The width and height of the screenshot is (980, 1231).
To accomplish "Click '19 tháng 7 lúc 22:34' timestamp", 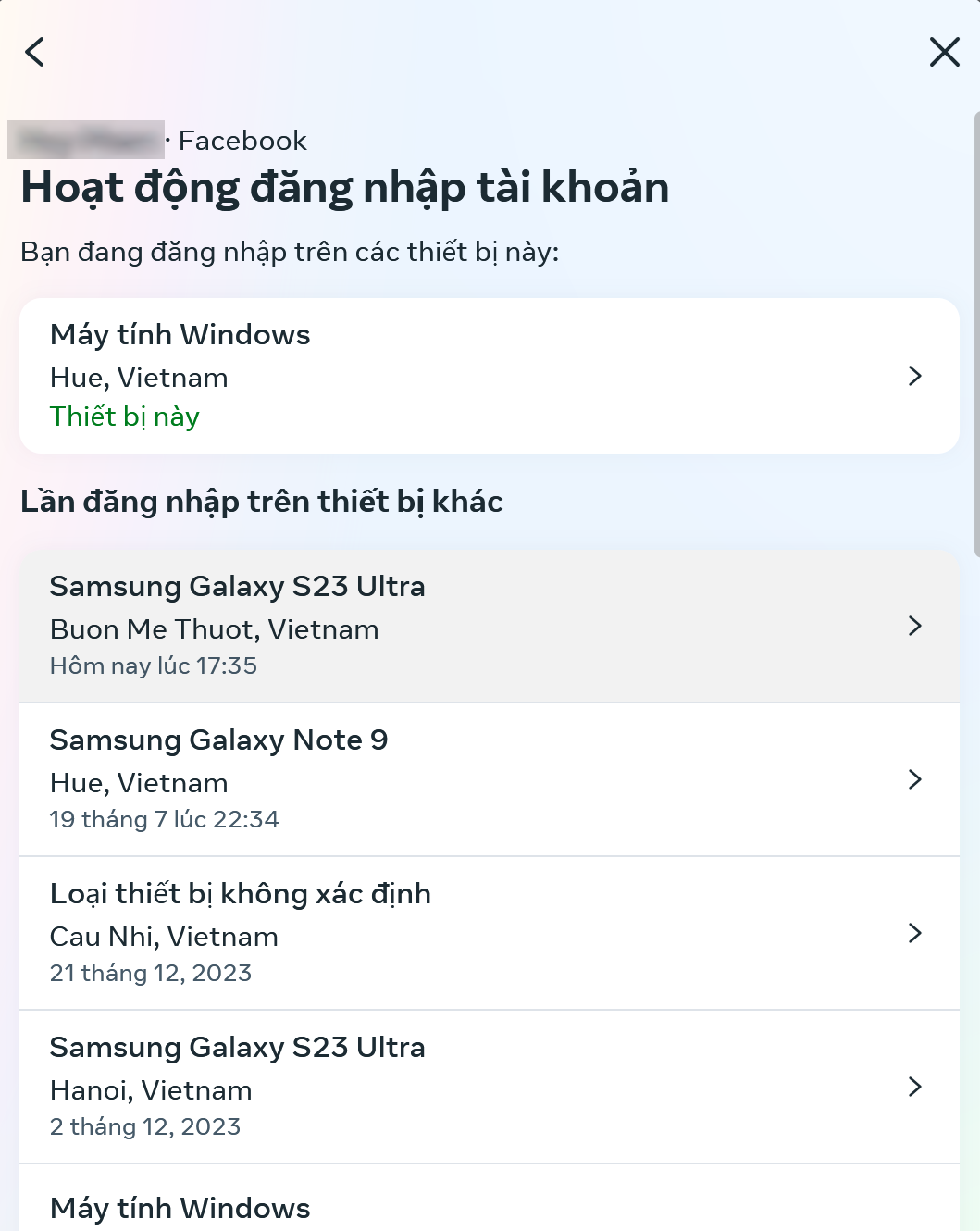I will pyautogui.click(x=165, y=820).
